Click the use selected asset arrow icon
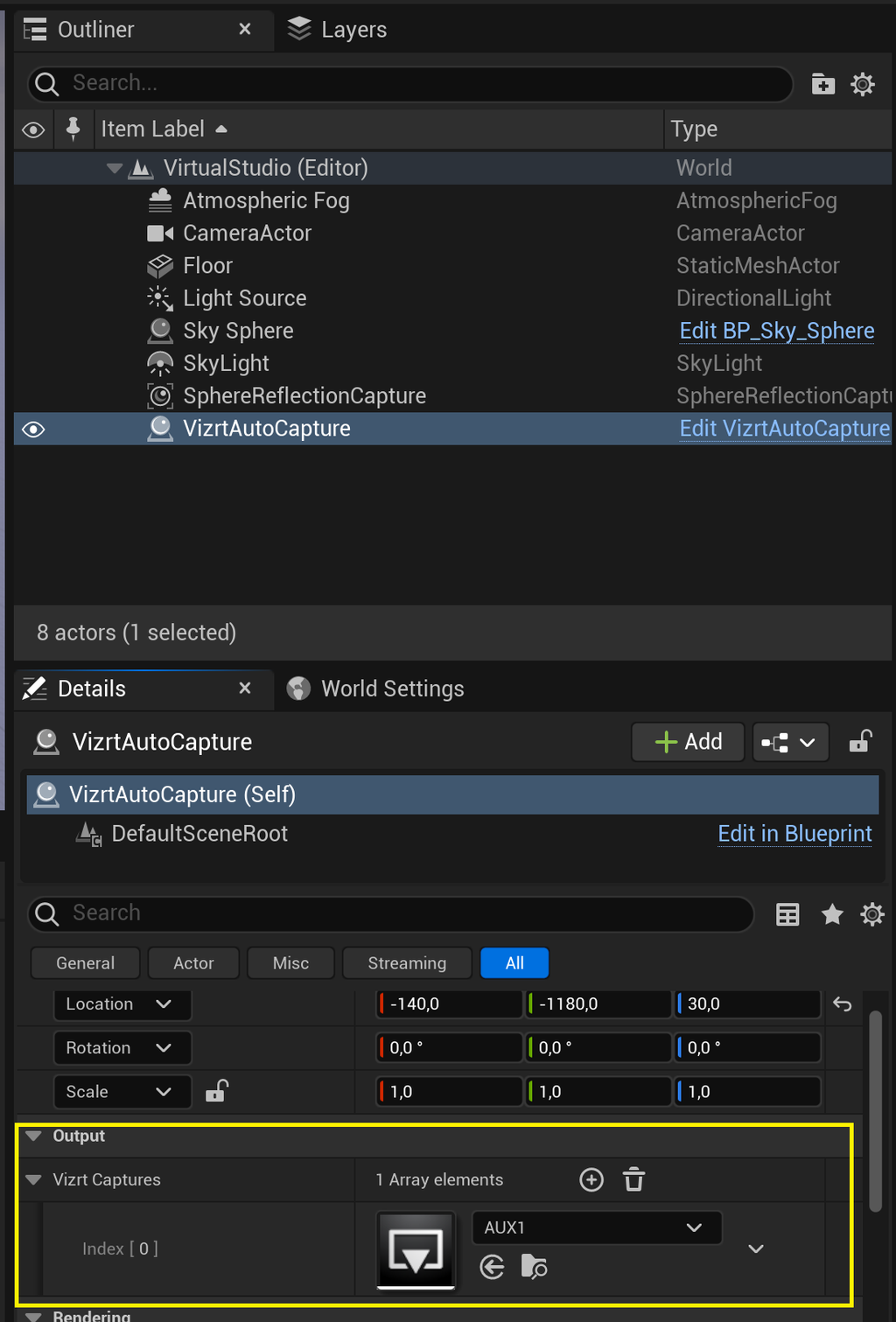The height and width of the screenshot is (1322, 896). 493,1266
